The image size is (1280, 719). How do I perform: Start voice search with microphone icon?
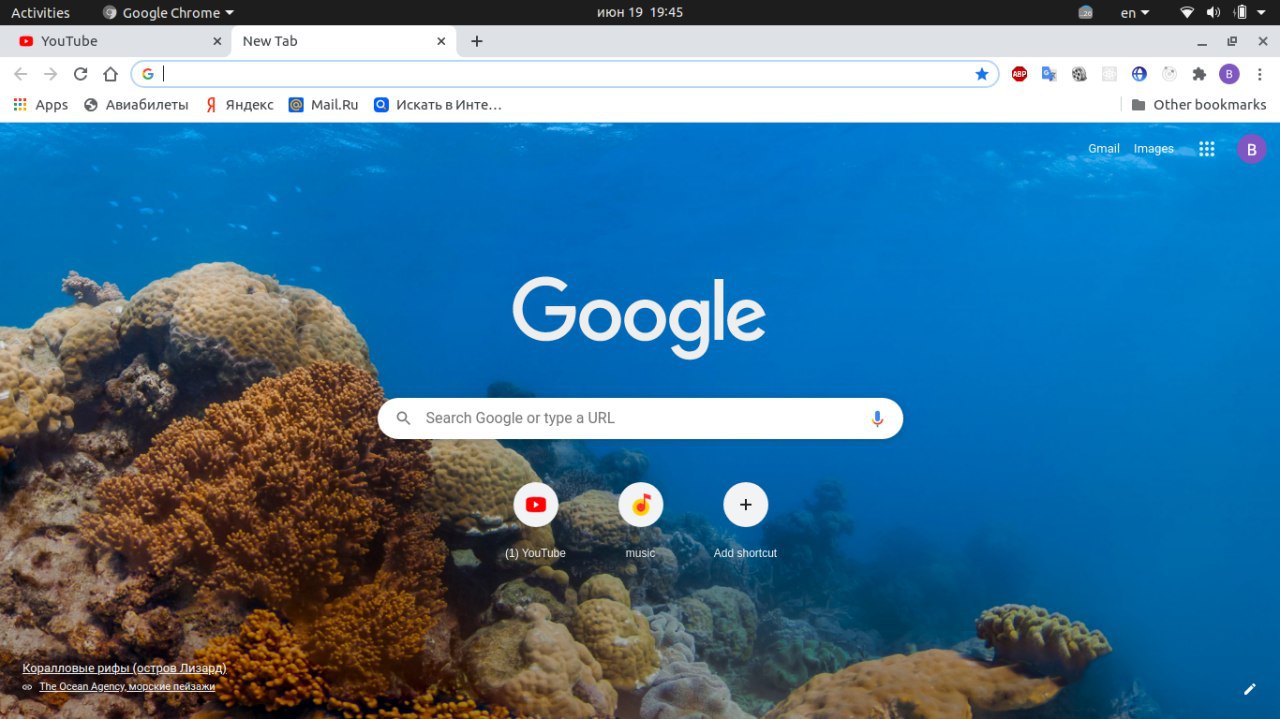[x=877, y=419]
